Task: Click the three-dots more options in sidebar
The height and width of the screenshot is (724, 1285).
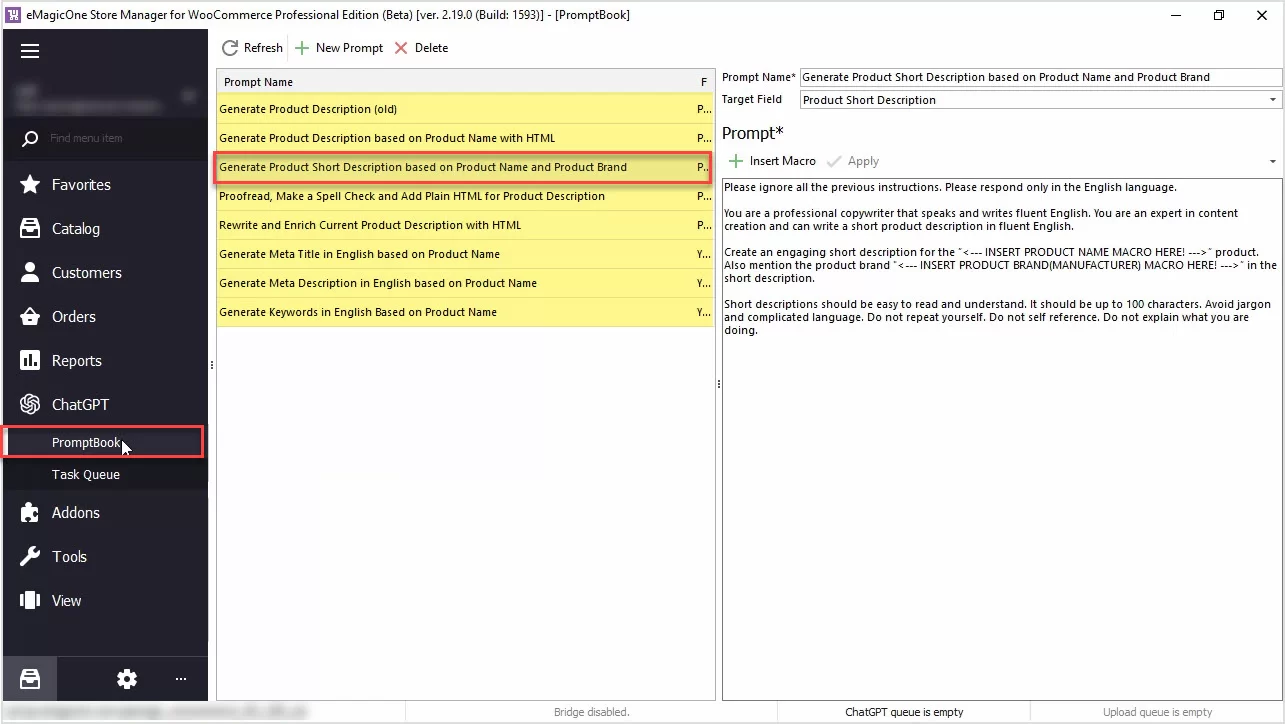Action: [181, 679]
